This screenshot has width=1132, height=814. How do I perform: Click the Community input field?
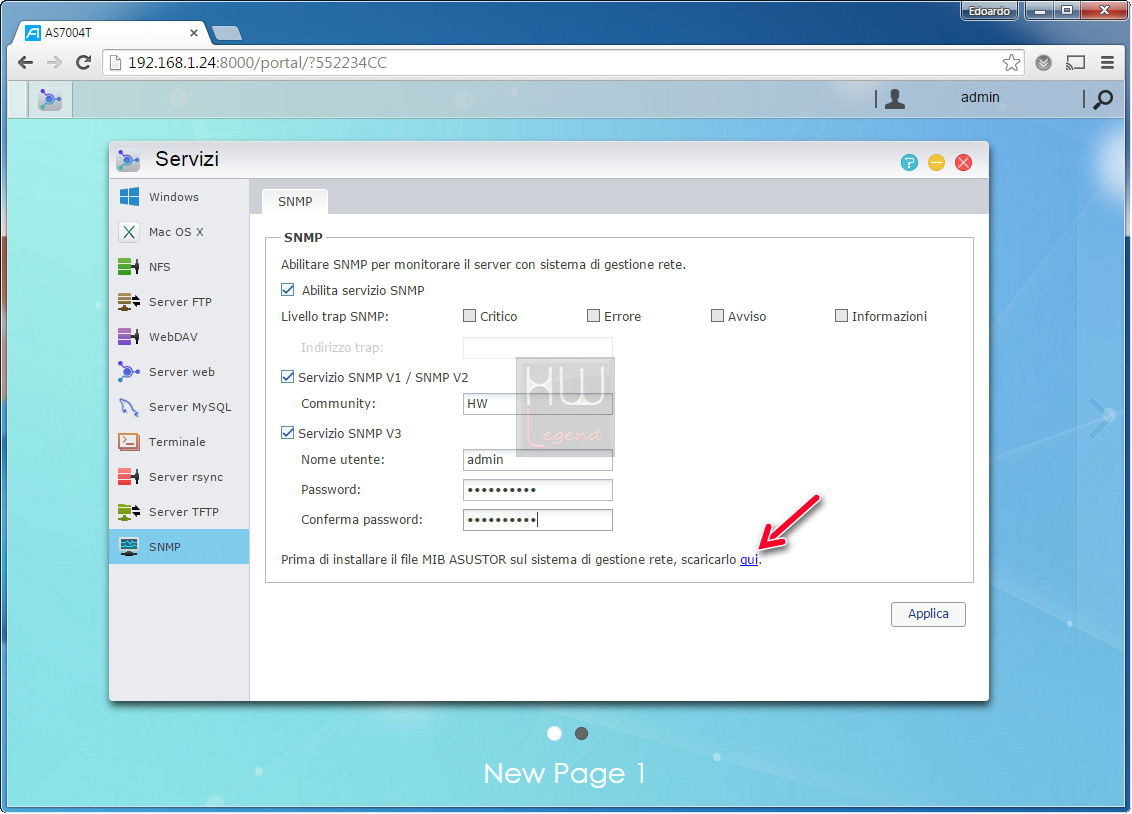(537, 403)
